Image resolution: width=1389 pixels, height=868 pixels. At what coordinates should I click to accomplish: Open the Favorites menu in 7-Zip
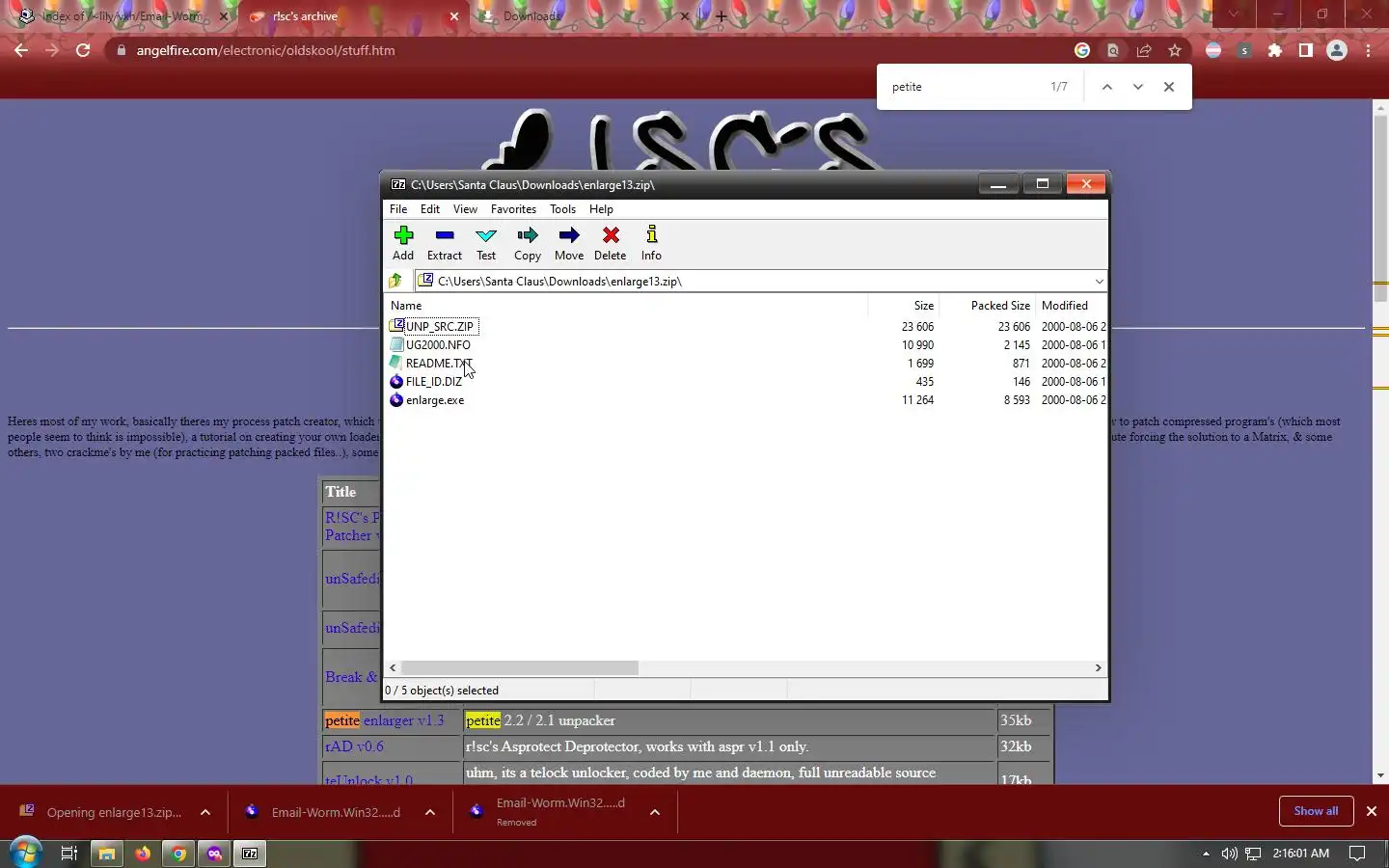coord(513,209)
